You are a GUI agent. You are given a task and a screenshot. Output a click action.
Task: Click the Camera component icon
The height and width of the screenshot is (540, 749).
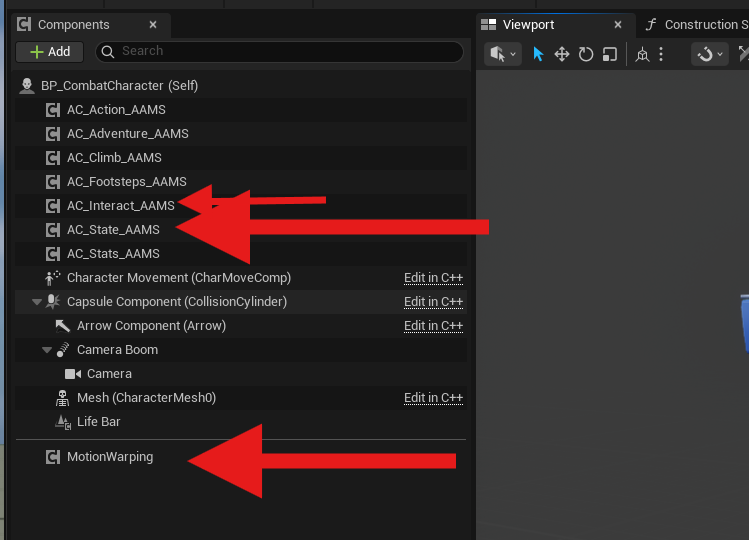coord(73,374)
